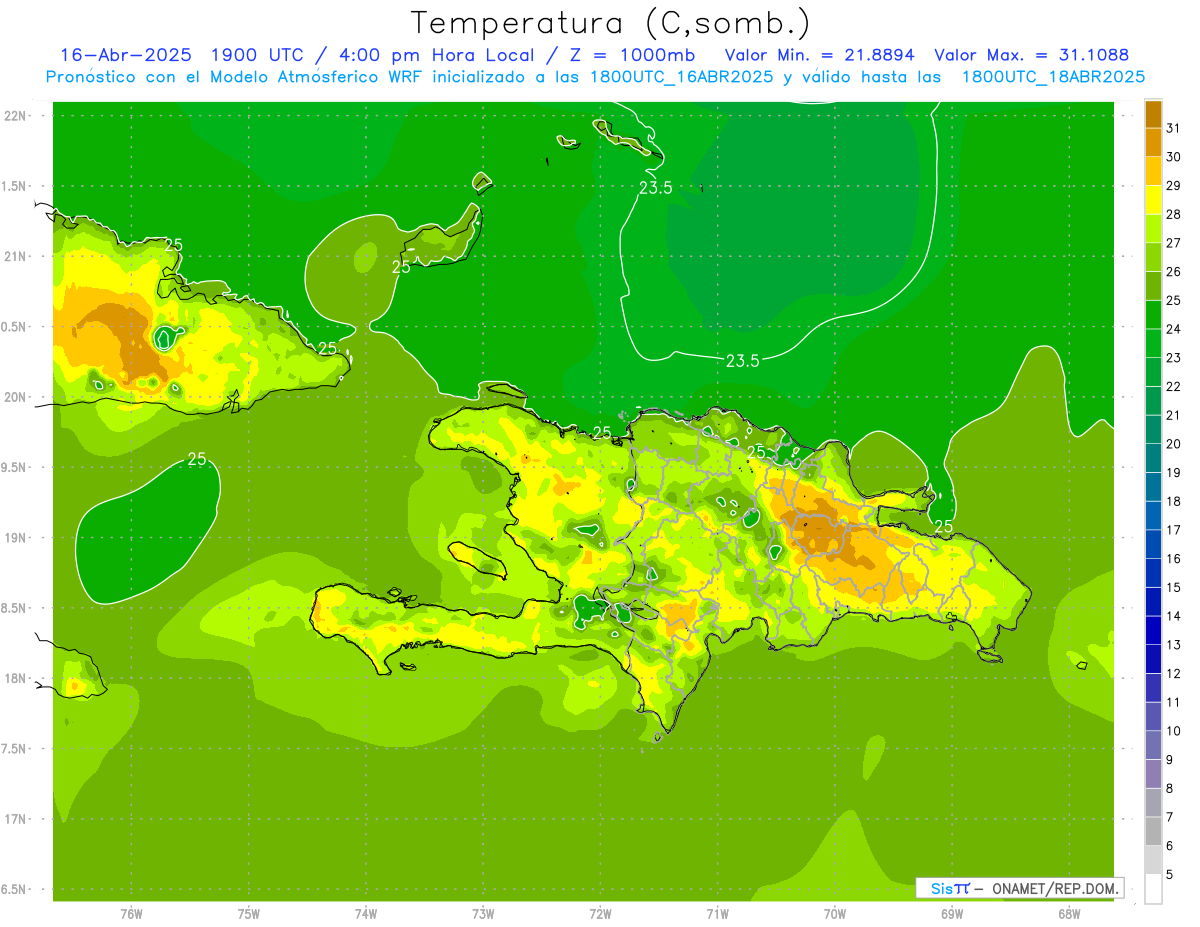Click the blue legend band between 15 and 16
Screen dimensions: 1200x927
pos(1153,573)
